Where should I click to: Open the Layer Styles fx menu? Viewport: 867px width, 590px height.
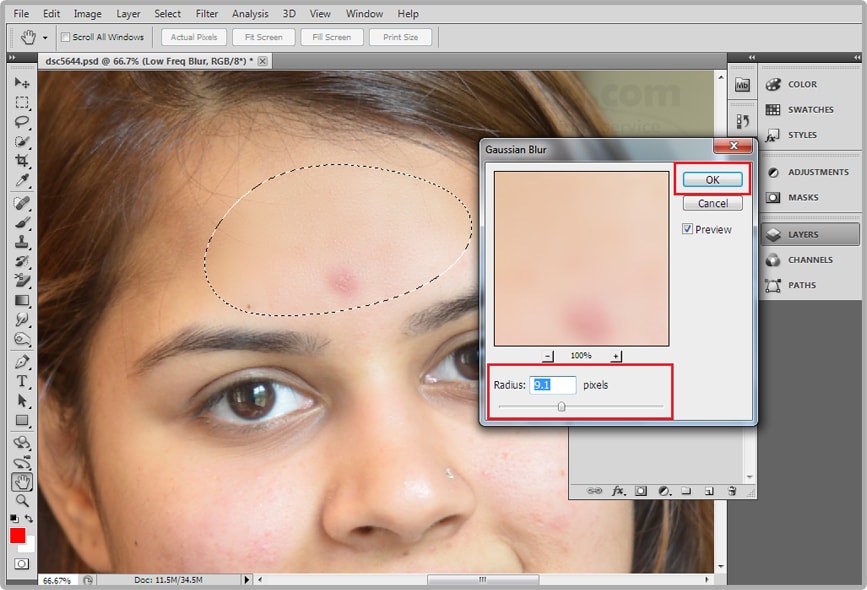tap(618, 492)
